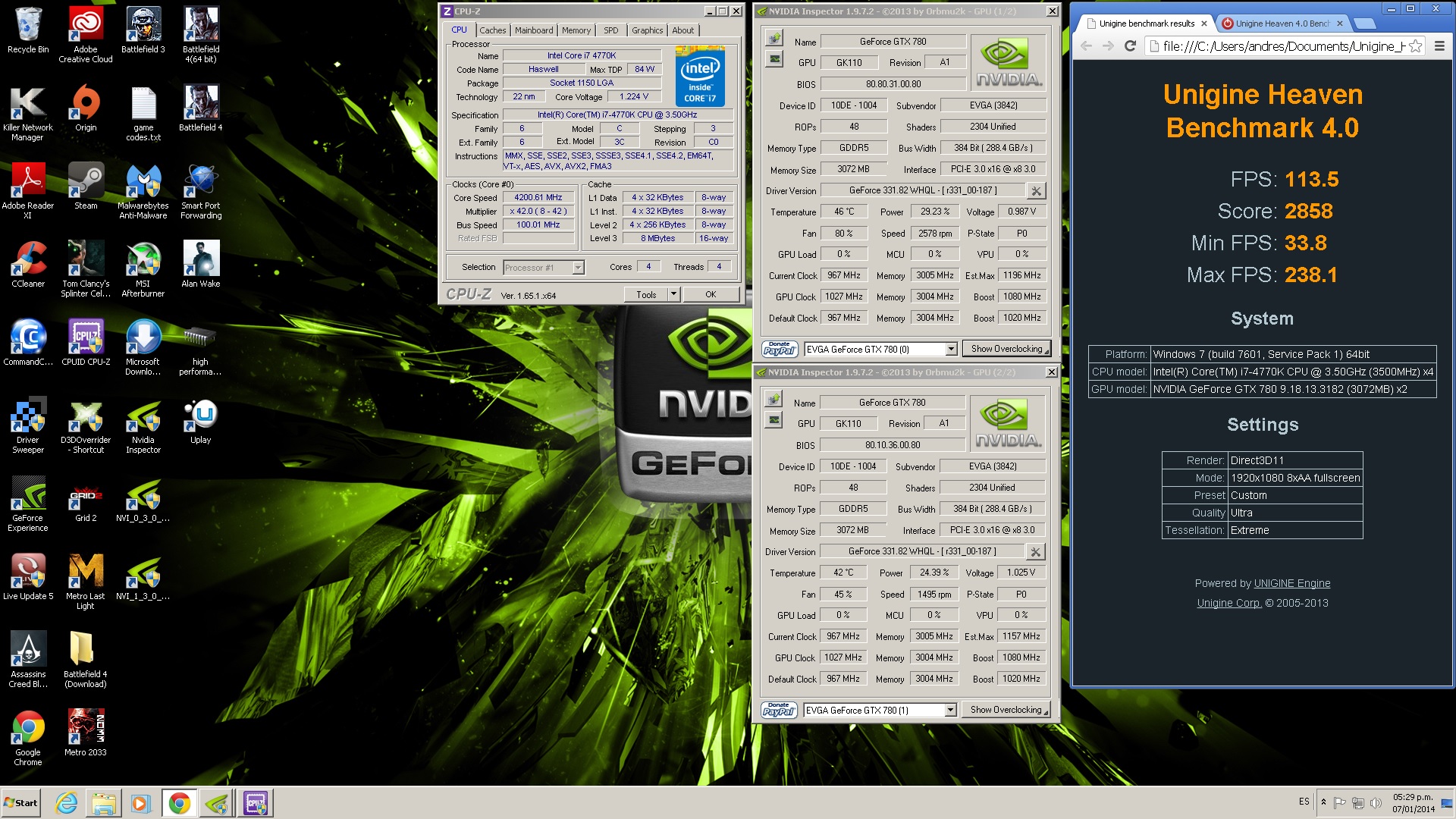Open Unigine Corp. link

[1228, 603]
